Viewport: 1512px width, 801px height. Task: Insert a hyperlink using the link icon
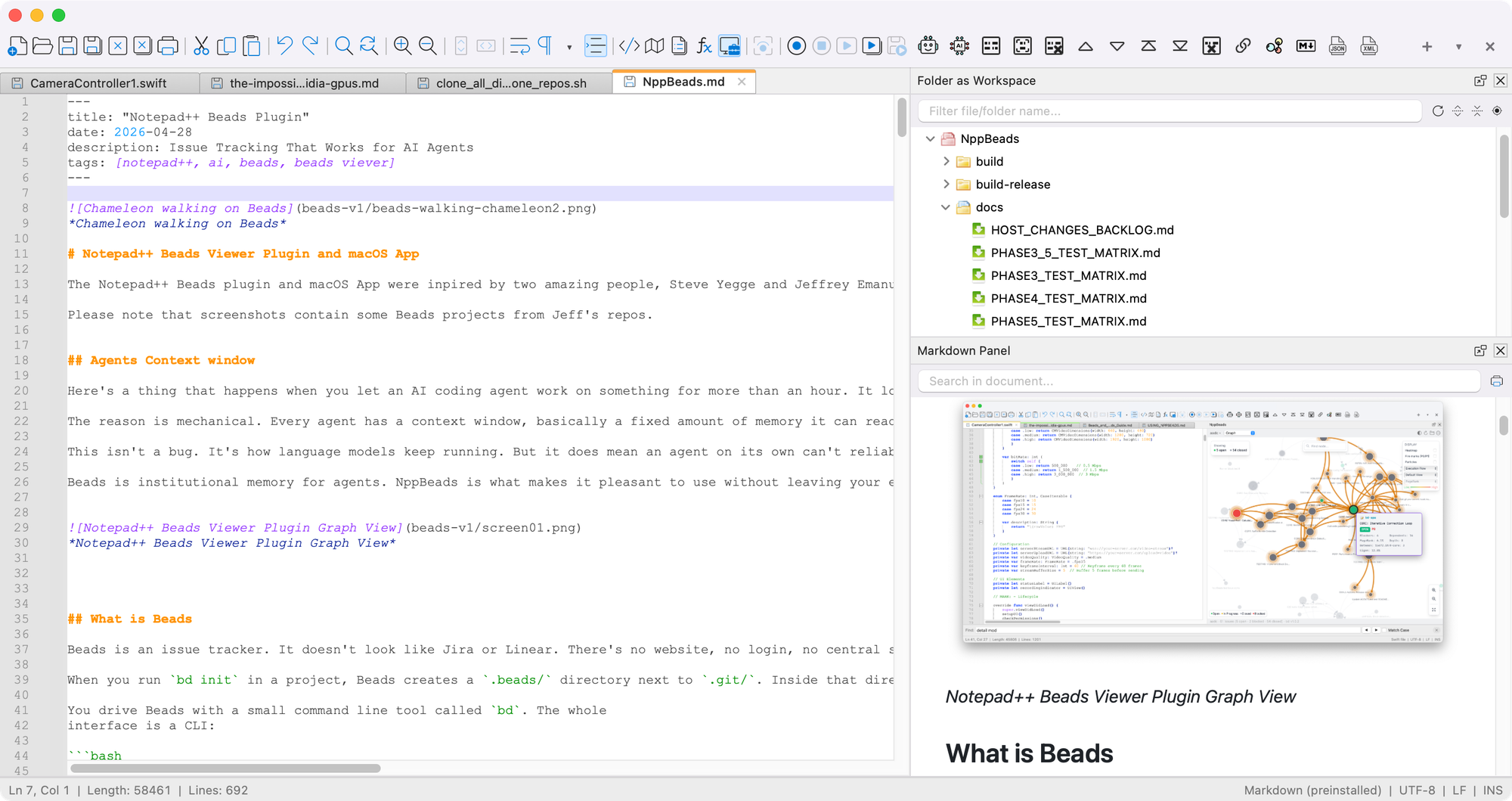(x=1243, y=45)
